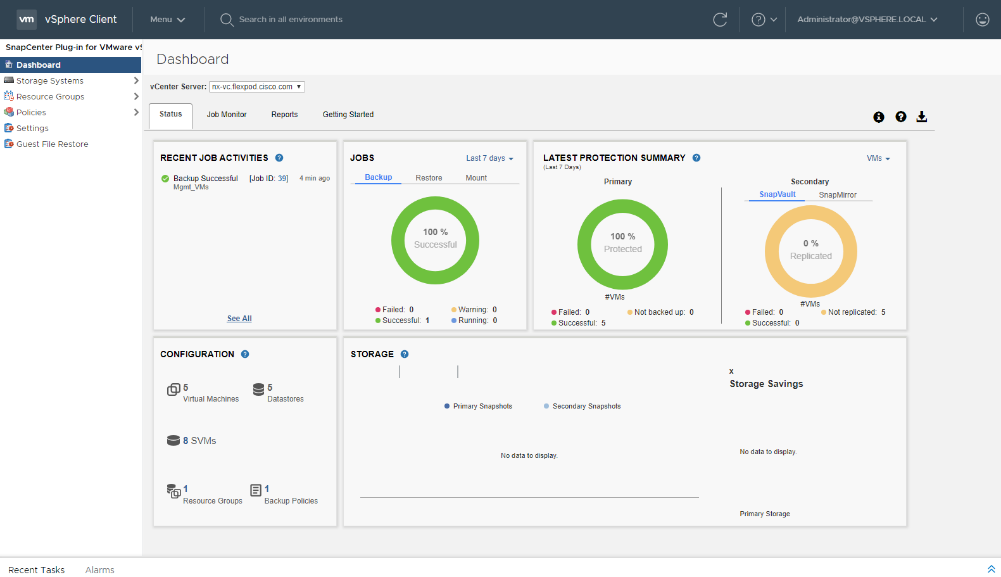Click the download dashboard icon
The width and height of the screenshot is (1001, 577).
tap(922, 117)
